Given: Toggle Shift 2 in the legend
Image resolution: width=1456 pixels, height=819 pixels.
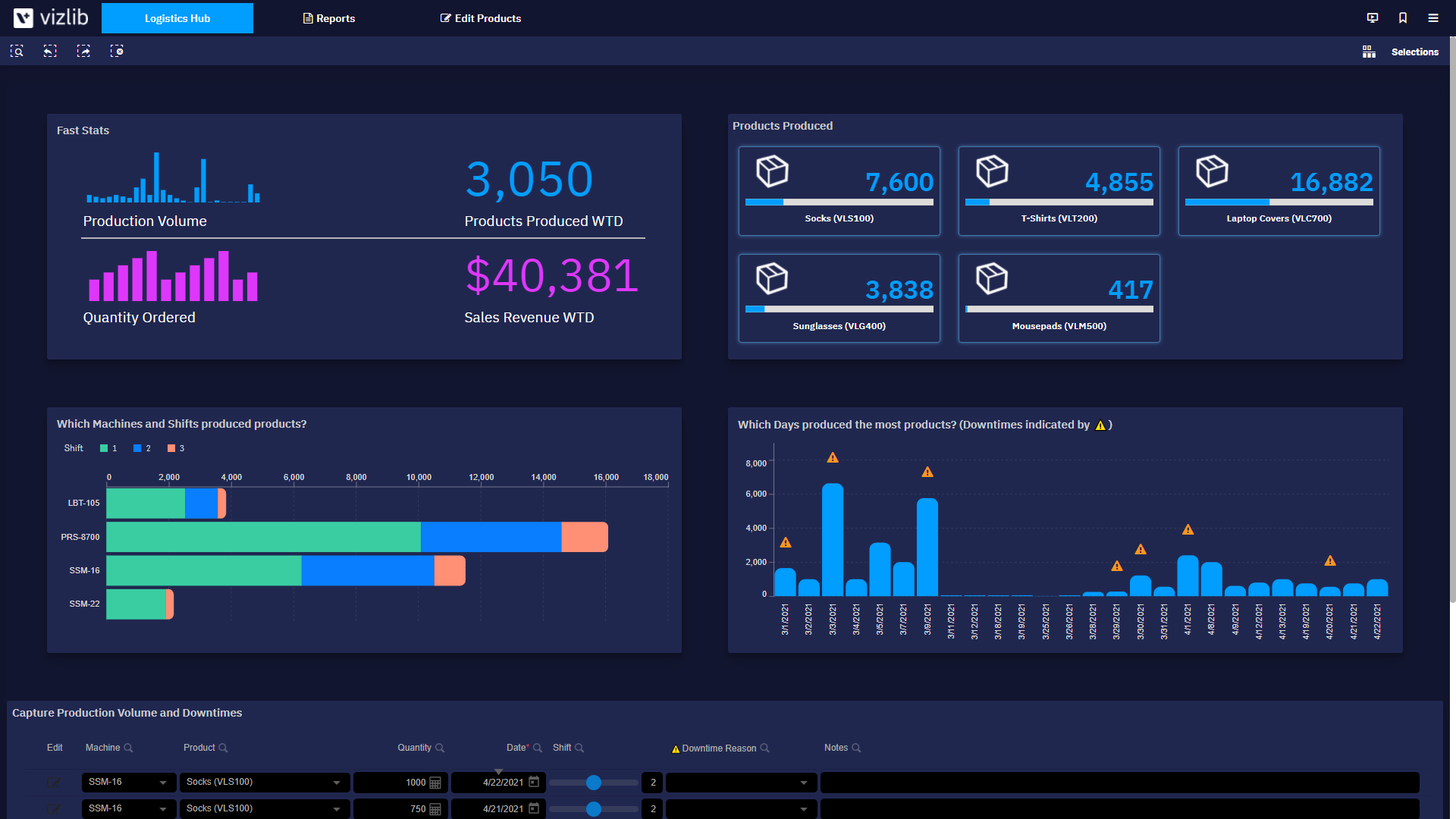Looking at the screenshot, I should pyautogui.click(x=142, y=448).
